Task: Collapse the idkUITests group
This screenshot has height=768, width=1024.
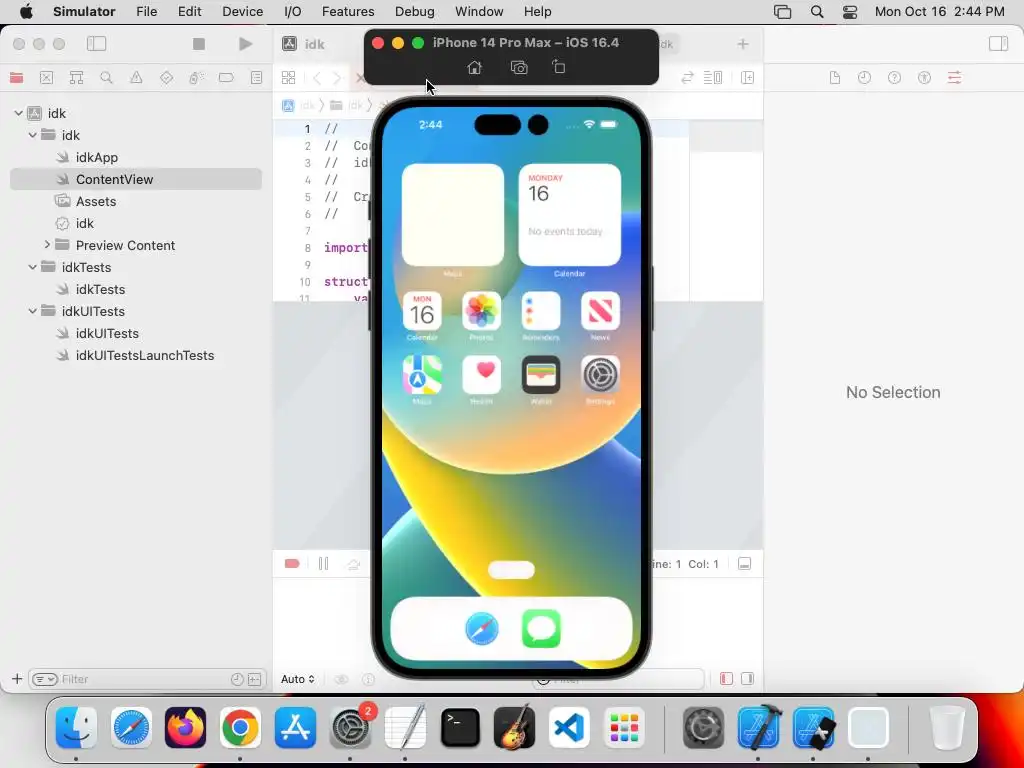Action: [x=33, y=311]
